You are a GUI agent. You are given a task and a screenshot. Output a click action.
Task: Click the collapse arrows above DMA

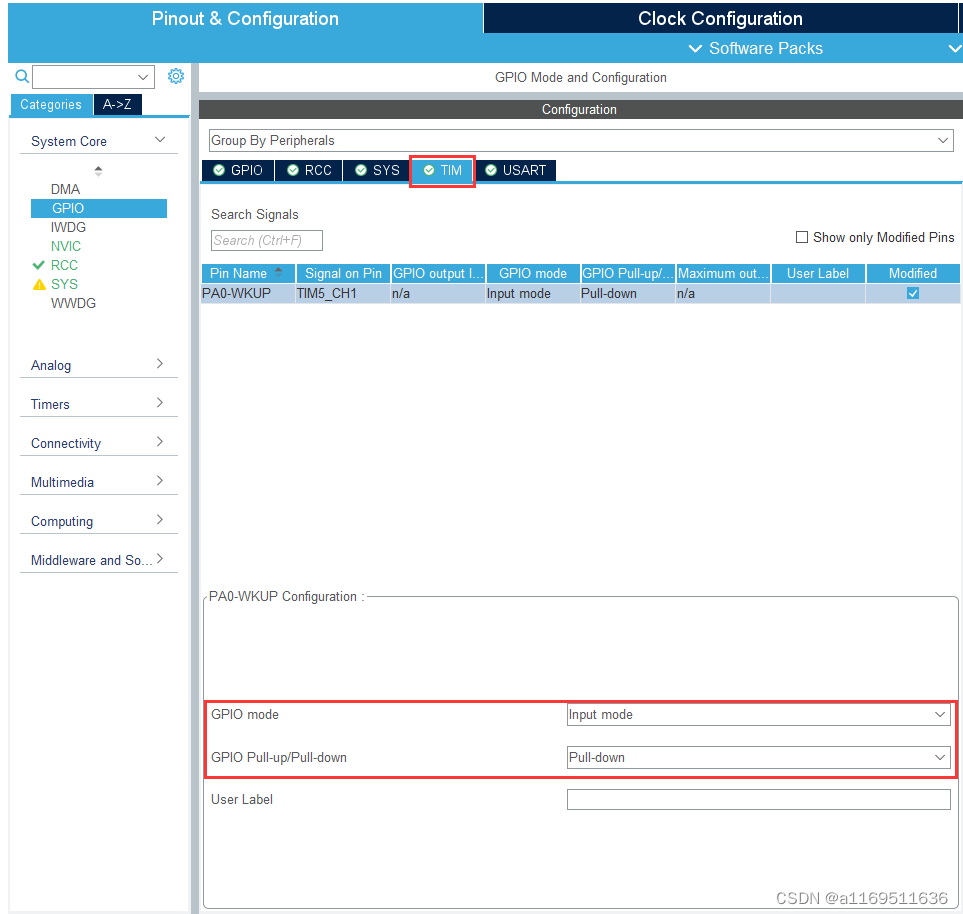pyautogui.click(x=98, y=171)
